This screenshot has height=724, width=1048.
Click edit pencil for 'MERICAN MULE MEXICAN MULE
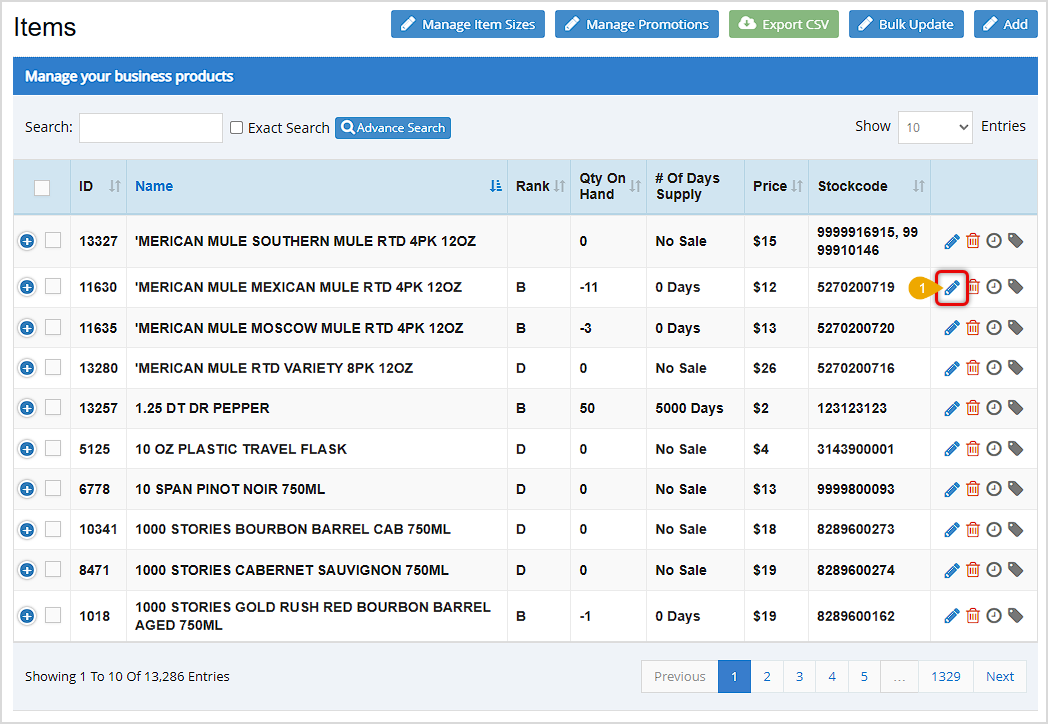(x=952, y=288)
